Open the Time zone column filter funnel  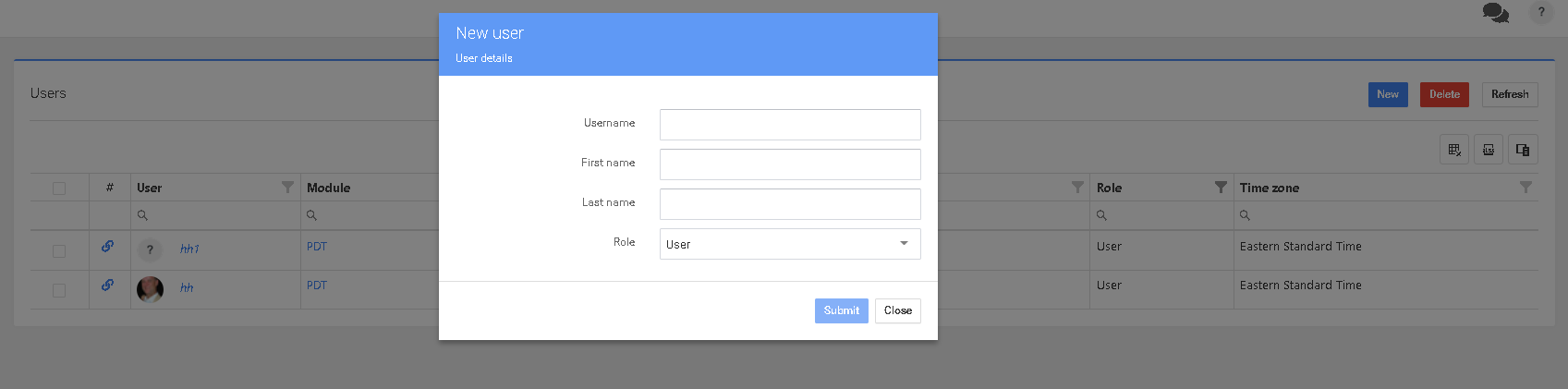pyautogui.click(x=1525, y=188)
